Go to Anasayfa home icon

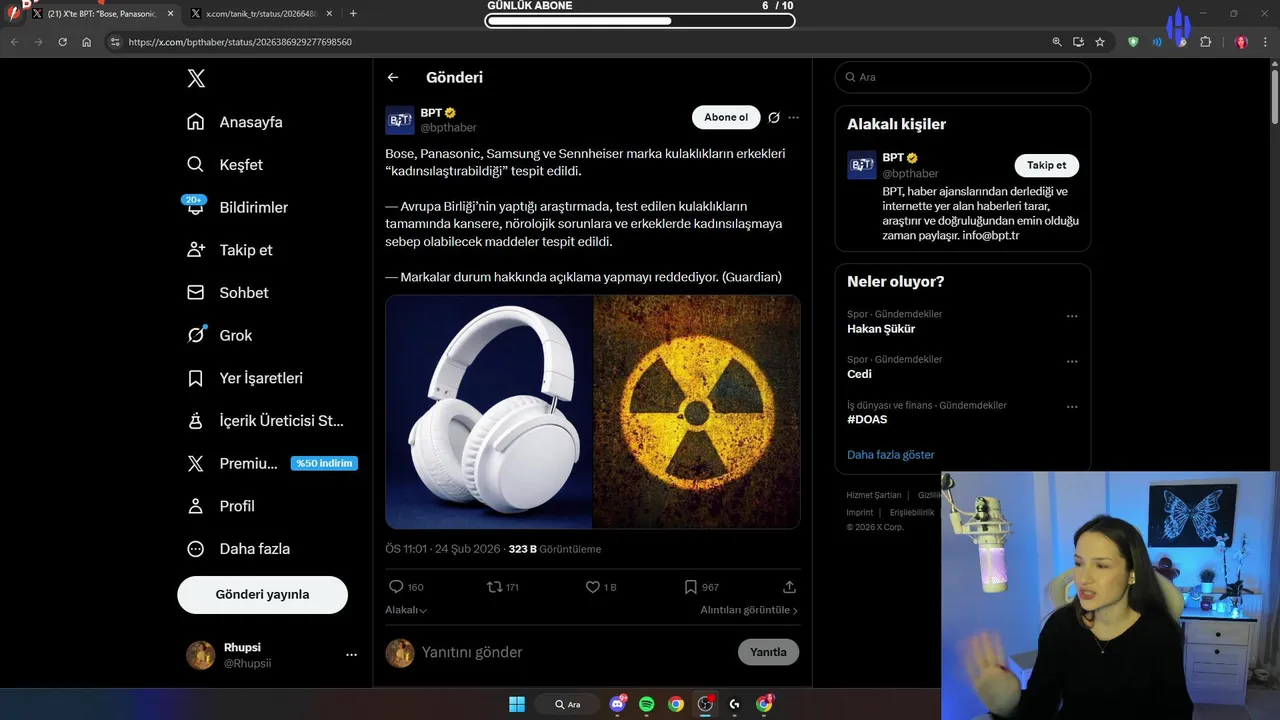coord(196,122)
